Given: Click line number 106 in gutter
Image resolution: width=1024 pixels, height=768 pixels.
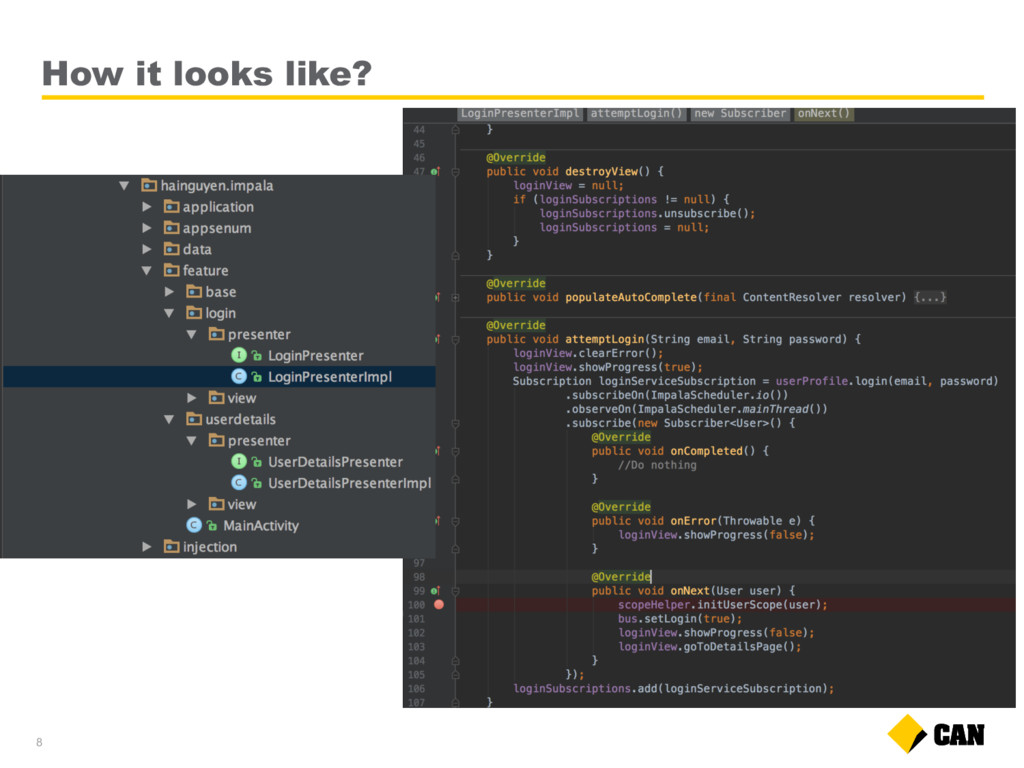Looking at the screenshot, I should coord(416,689).
